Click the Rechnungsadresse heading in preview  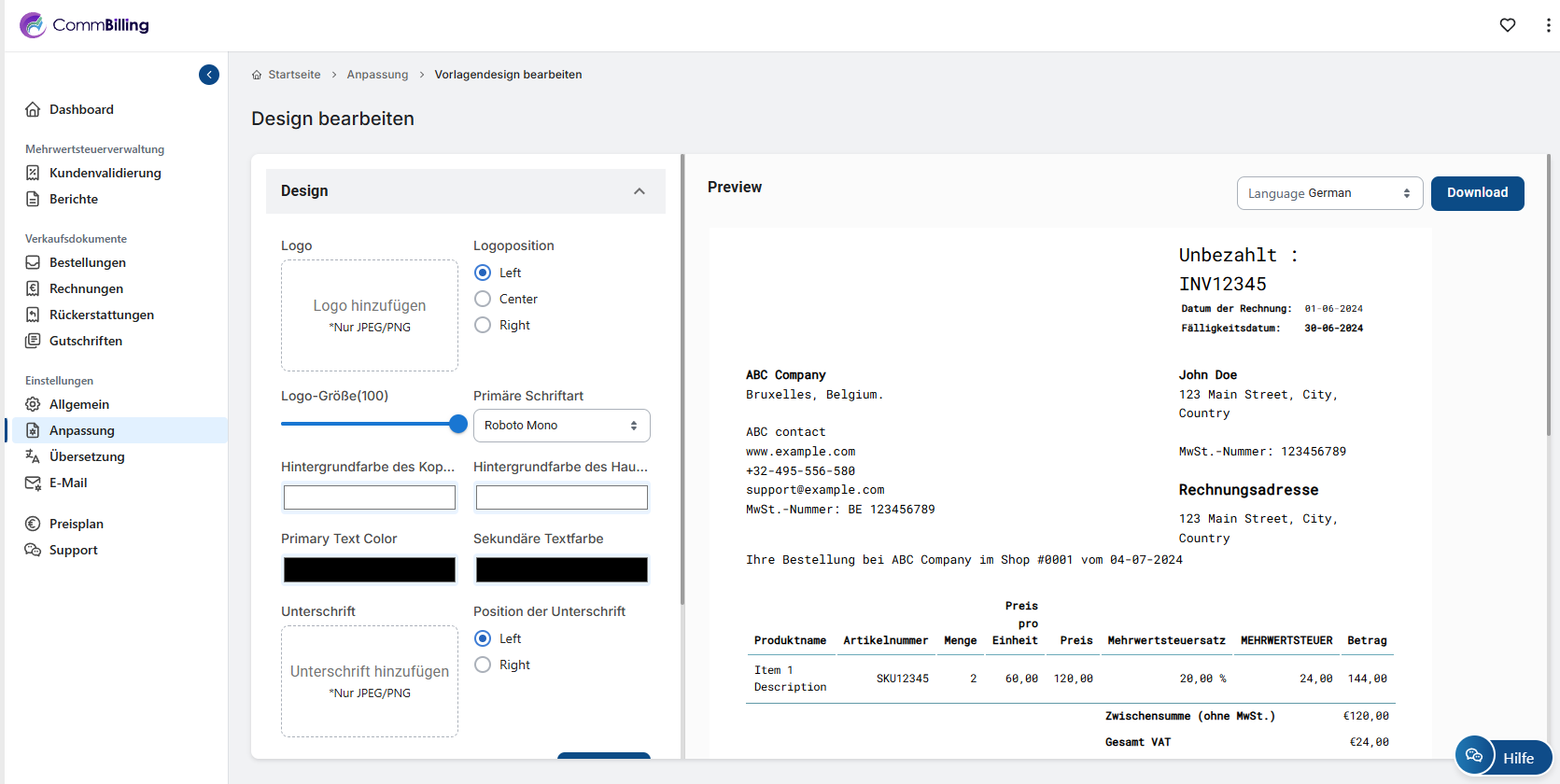pyautogui.click(x=1249, y=490)
